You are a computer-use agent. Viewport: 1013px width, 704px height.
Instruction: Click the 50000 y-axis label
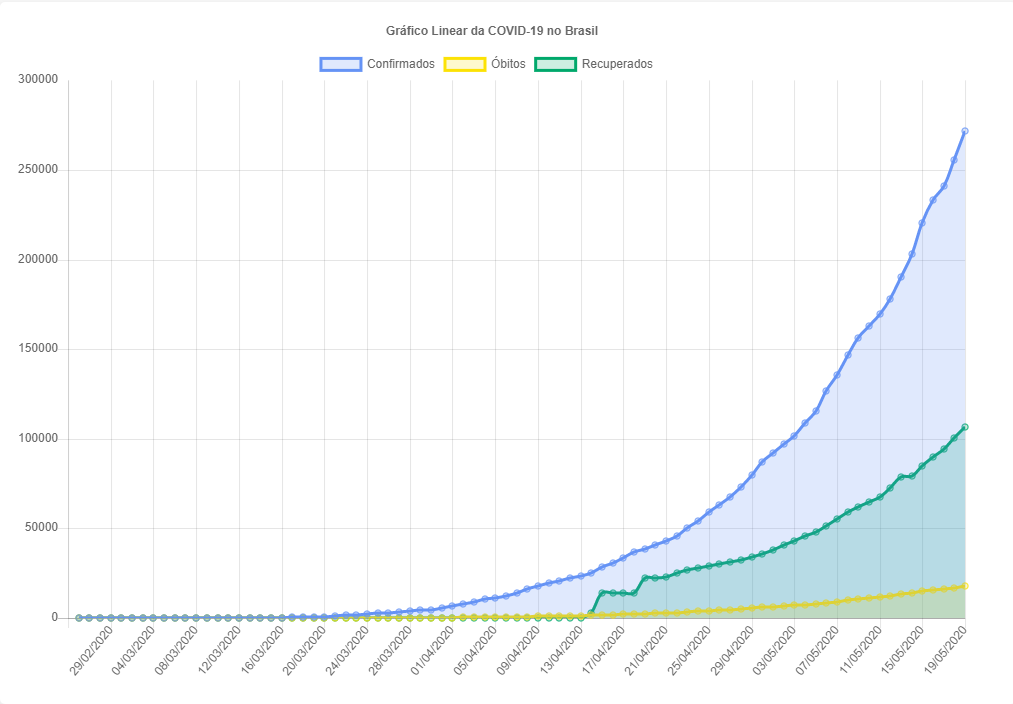click(x=41, y=528)
